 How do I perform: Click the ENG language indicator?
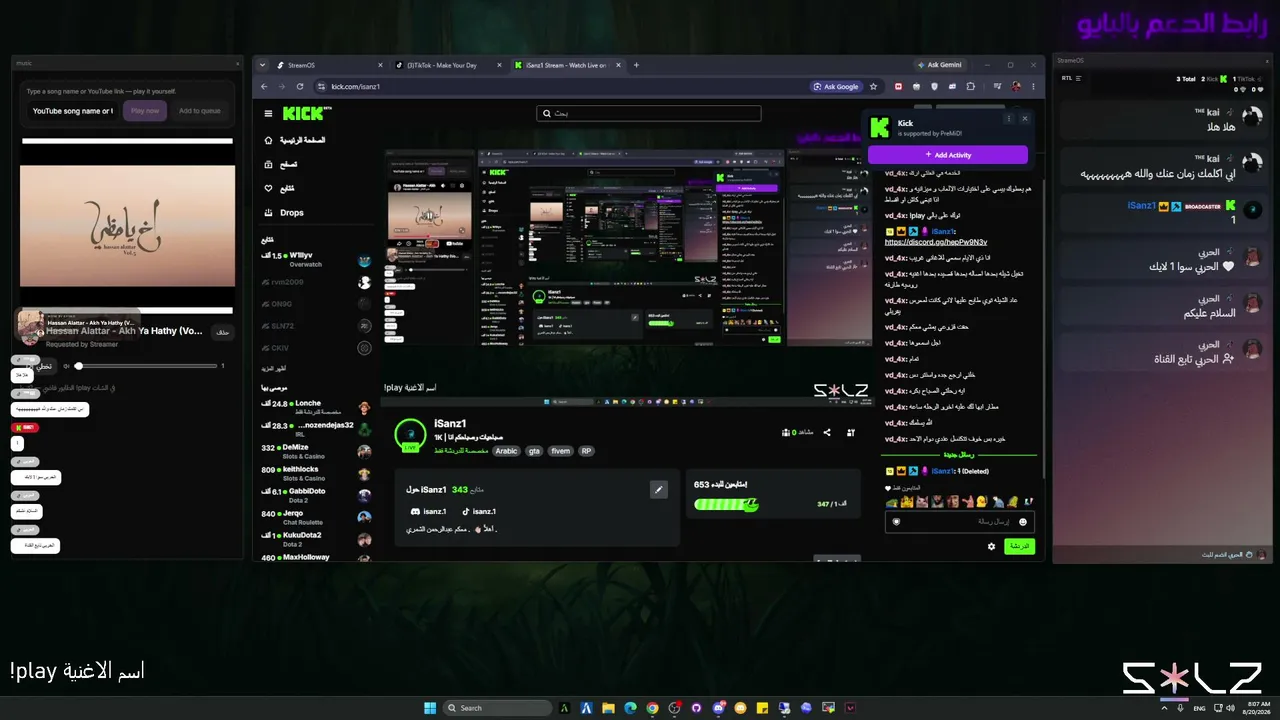click(1201, 708)
